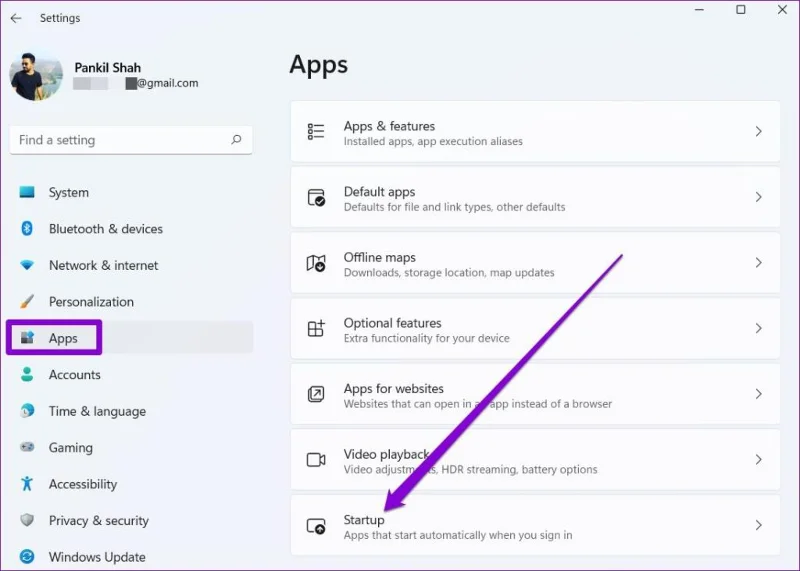
Task: Expand Default apps chevron
Action: (759, 197)
